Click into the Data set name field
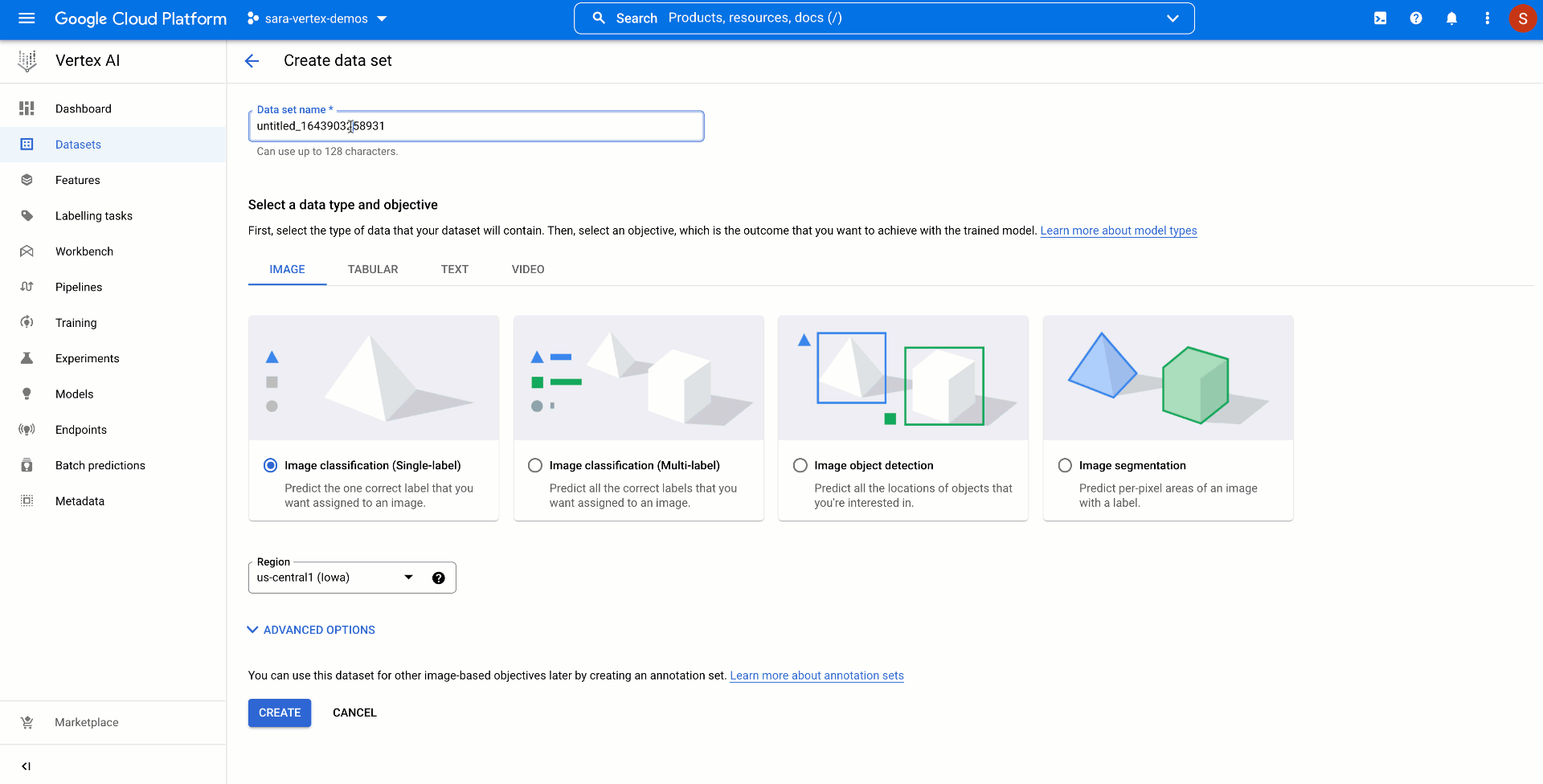Image resolution: width=1543 pixels, height=784 pixels. [x=476, y=126]
